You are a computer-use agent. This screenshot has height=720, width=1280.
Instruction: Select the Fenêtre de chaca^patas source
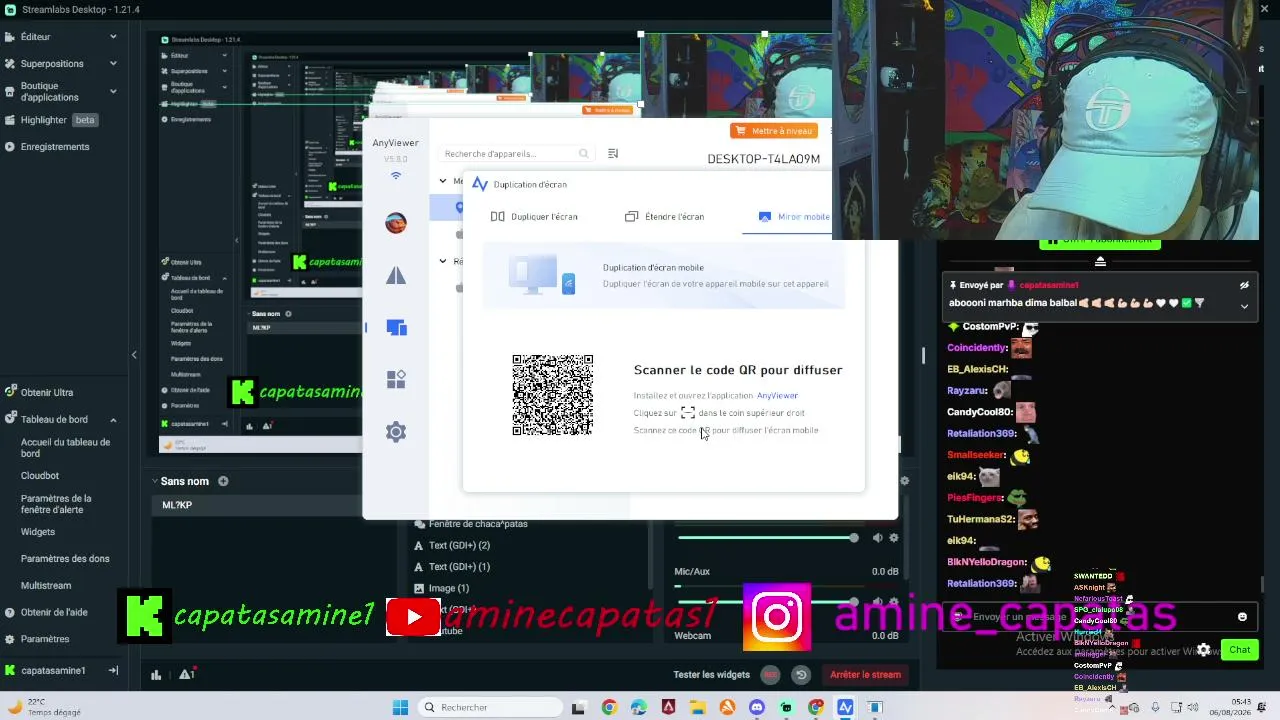[x=478, y=525]
